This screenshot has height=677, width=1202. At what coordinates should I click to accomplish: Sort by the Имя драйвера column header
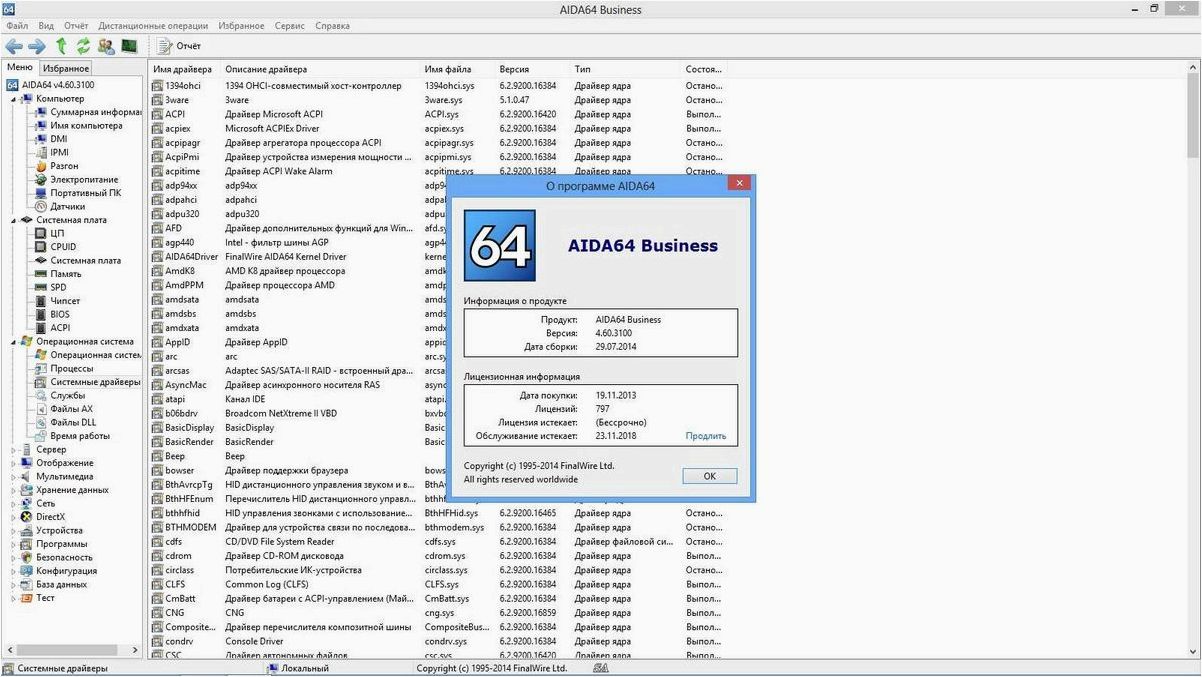pos(184,69)
